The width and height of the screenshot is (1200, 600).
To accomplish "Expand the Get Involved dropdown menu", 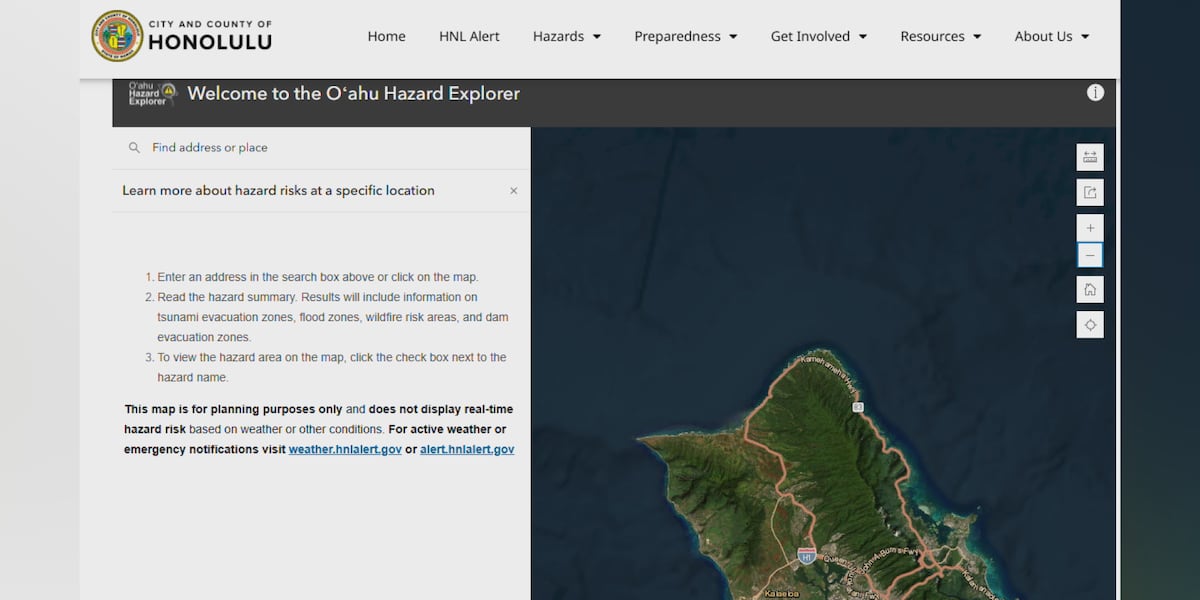I will pyautogui.click(x=819, y=36).
